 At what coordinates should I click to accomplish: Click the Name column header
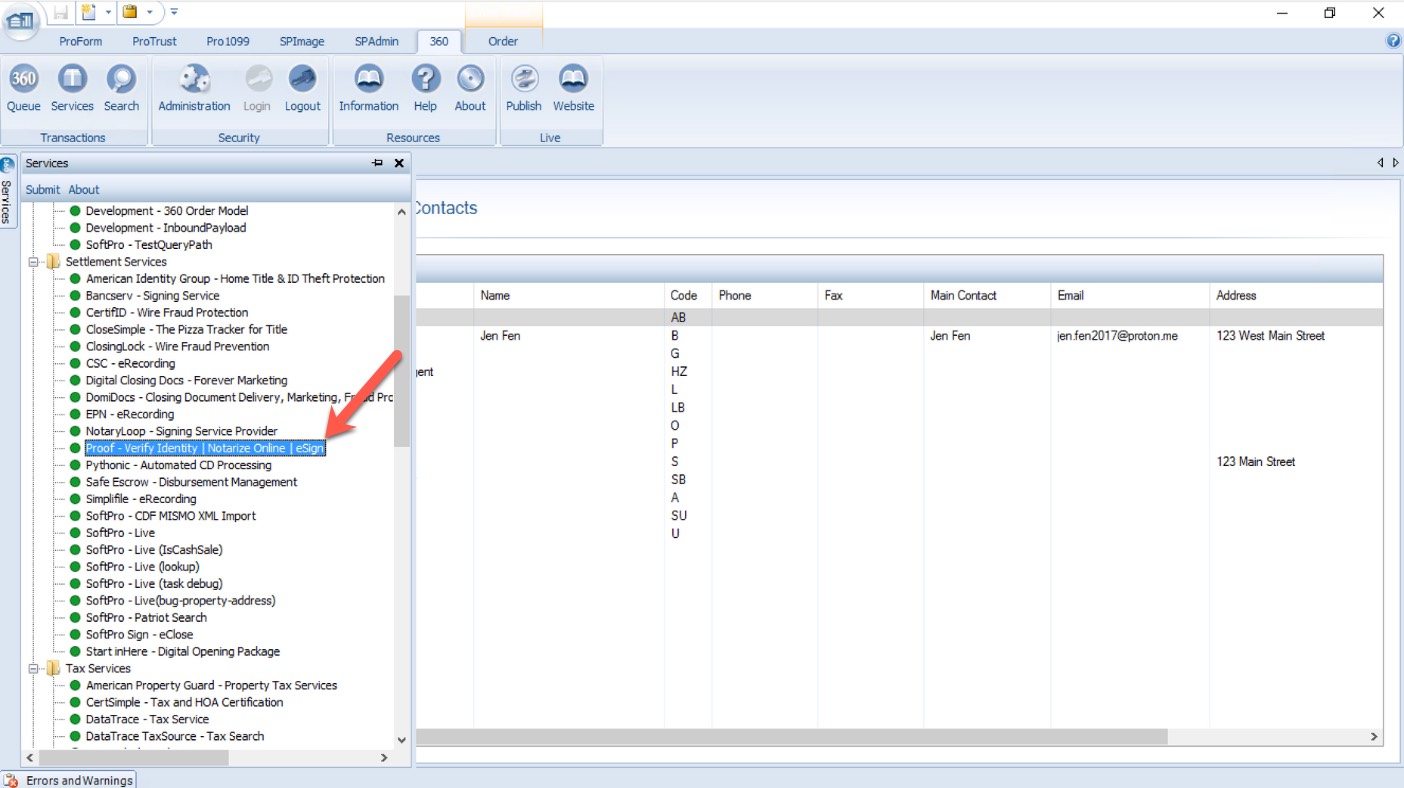click(x=569, y=296)
